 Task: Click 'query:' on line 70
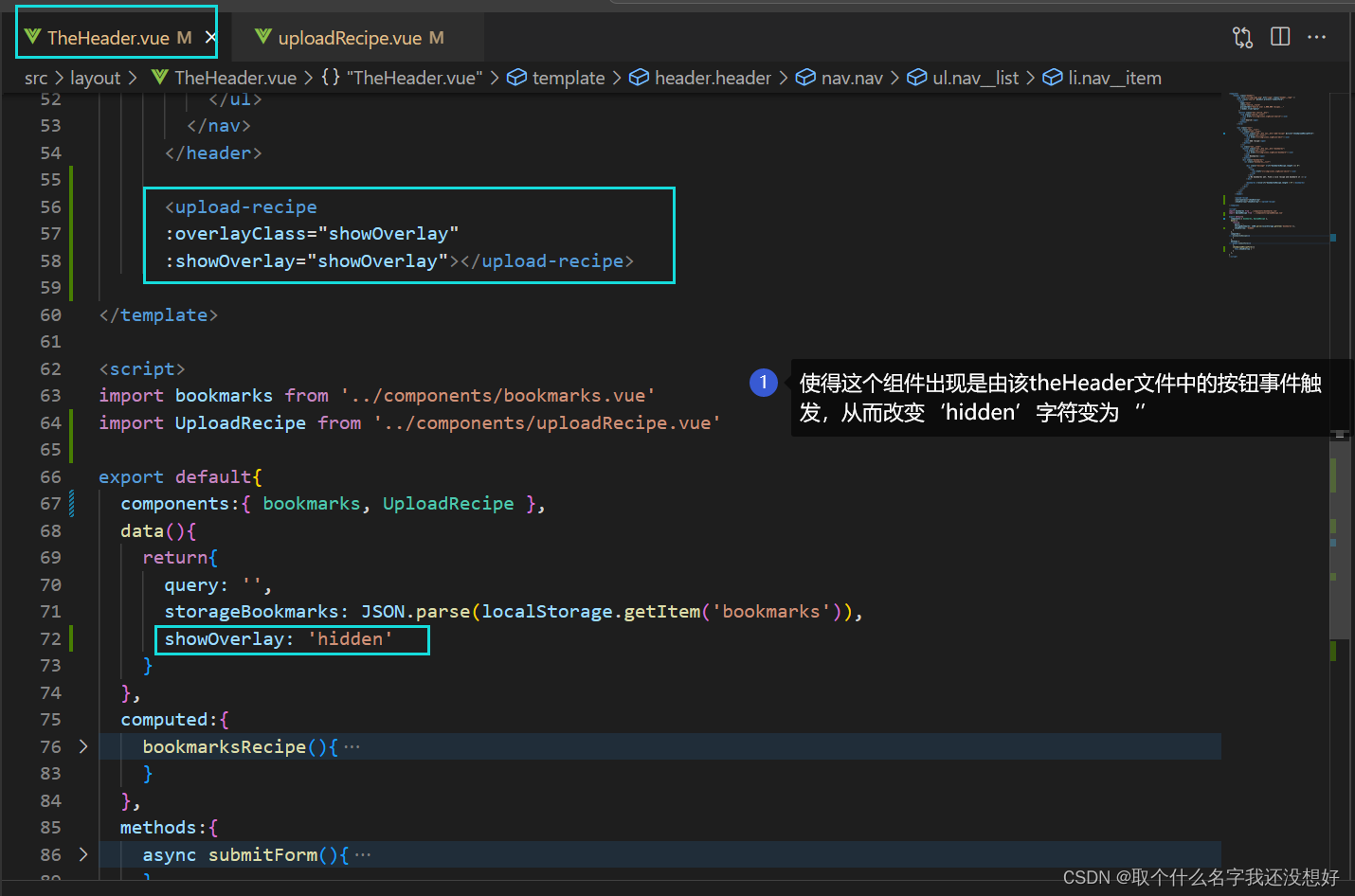[196, 584]
